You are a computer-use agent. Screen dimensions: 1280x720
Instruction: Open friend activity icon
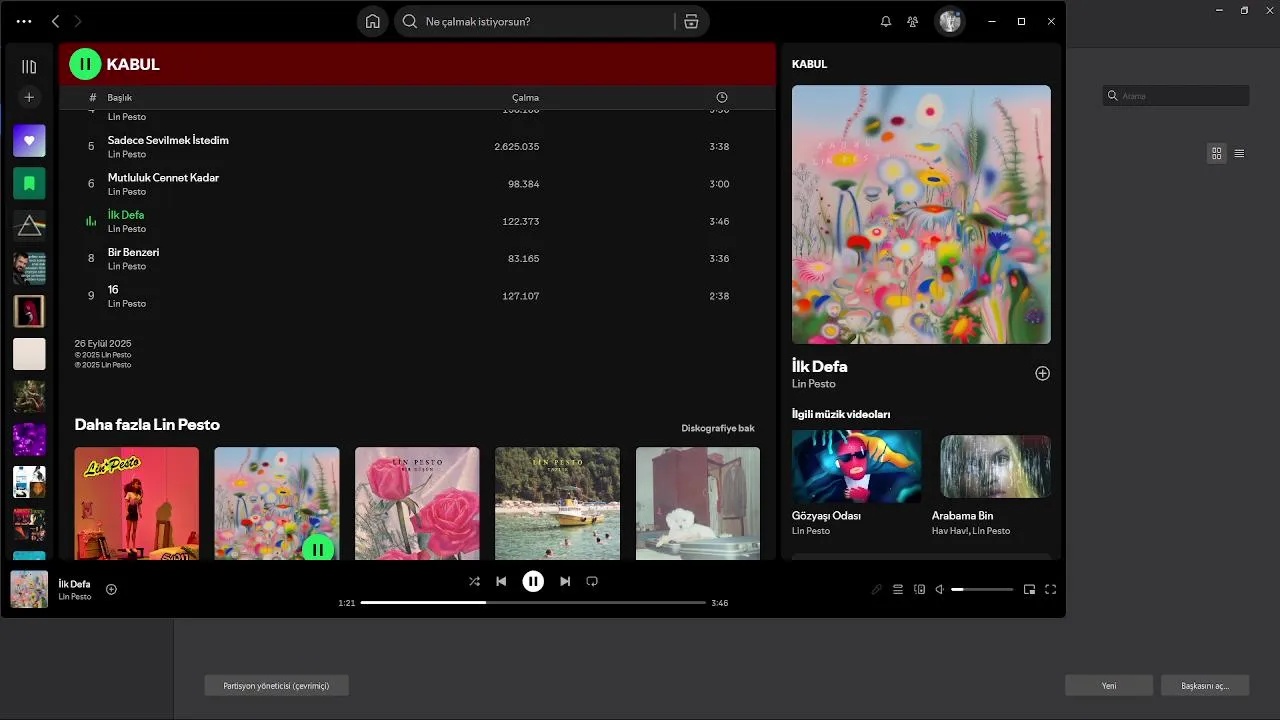pos(912,21)
